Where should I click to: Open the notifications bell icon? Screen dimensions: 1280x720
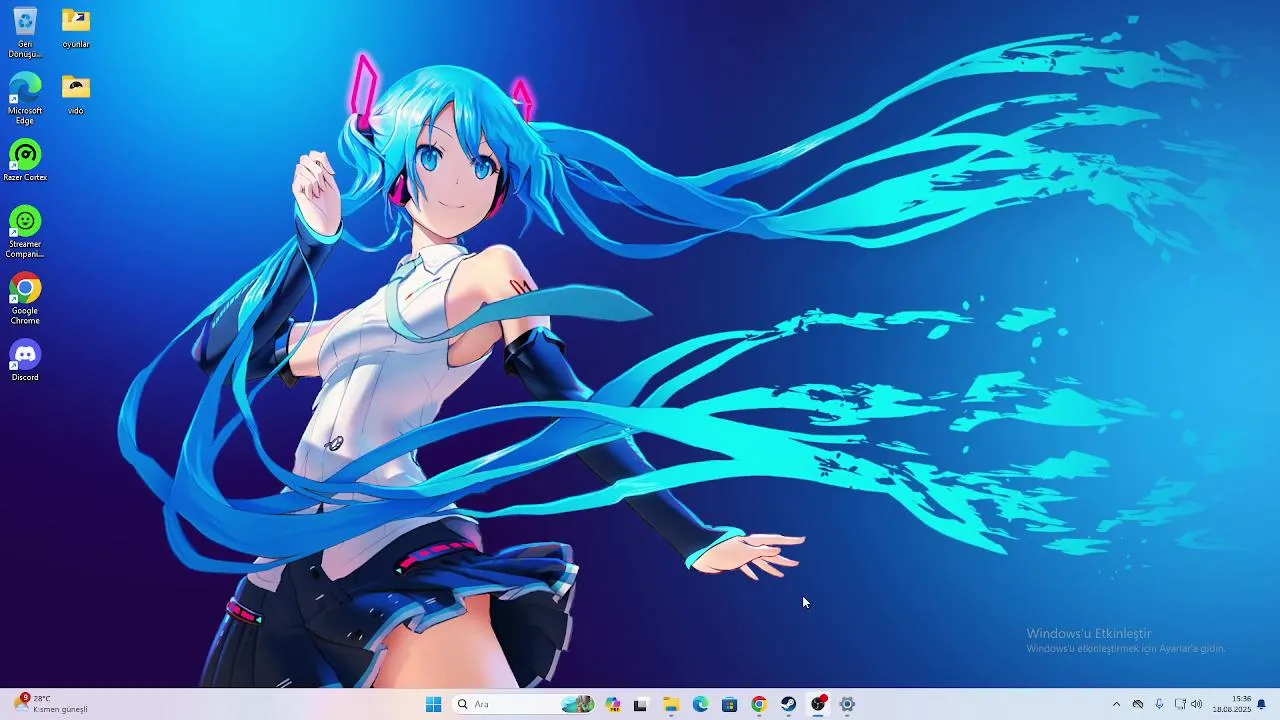coord(1261,704)
